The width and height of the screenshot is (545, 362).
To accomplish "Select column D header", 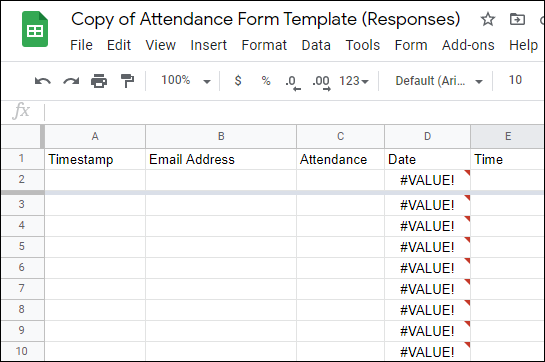I will tap(428, 136).
